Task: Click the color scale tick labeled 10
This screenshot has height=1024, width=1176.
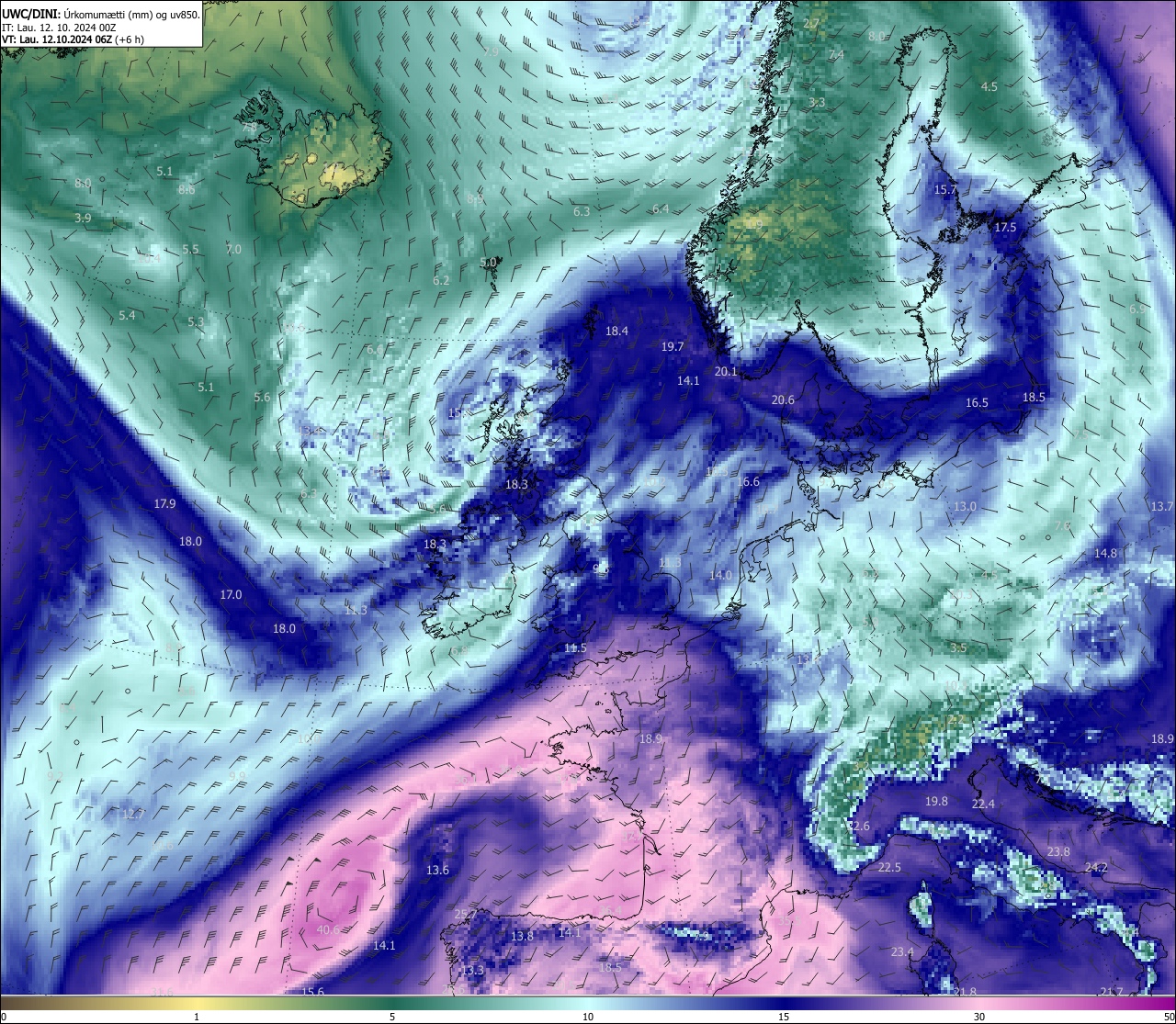Action: click(588, 1017)
